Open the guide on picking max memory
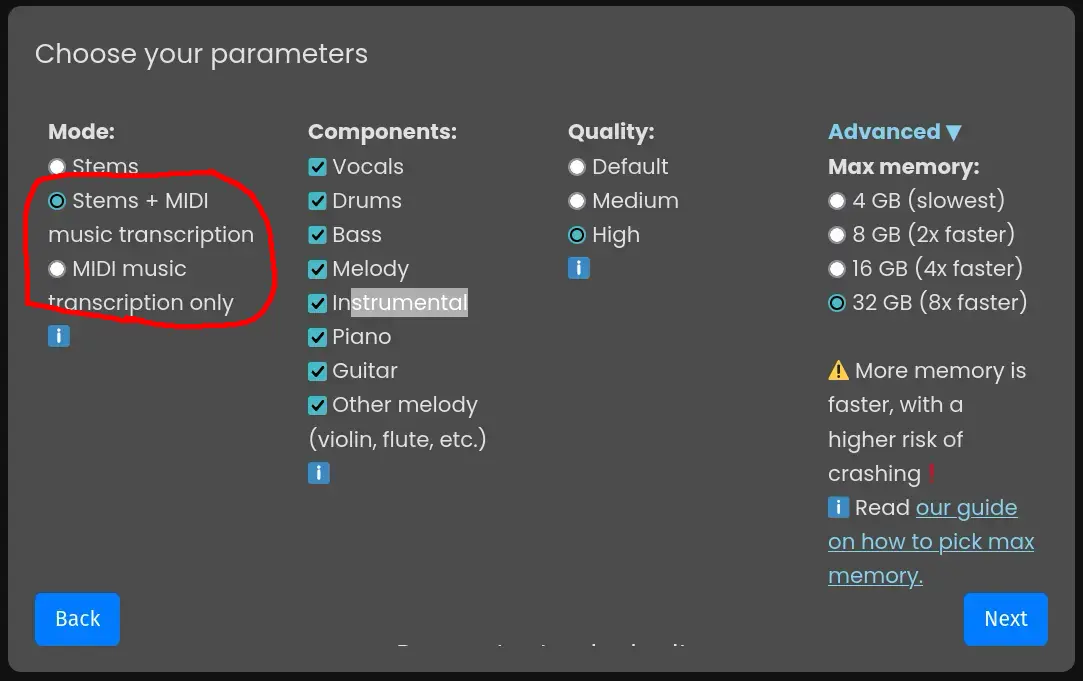Screen dimensions: 1083x681 click(930, 542)
